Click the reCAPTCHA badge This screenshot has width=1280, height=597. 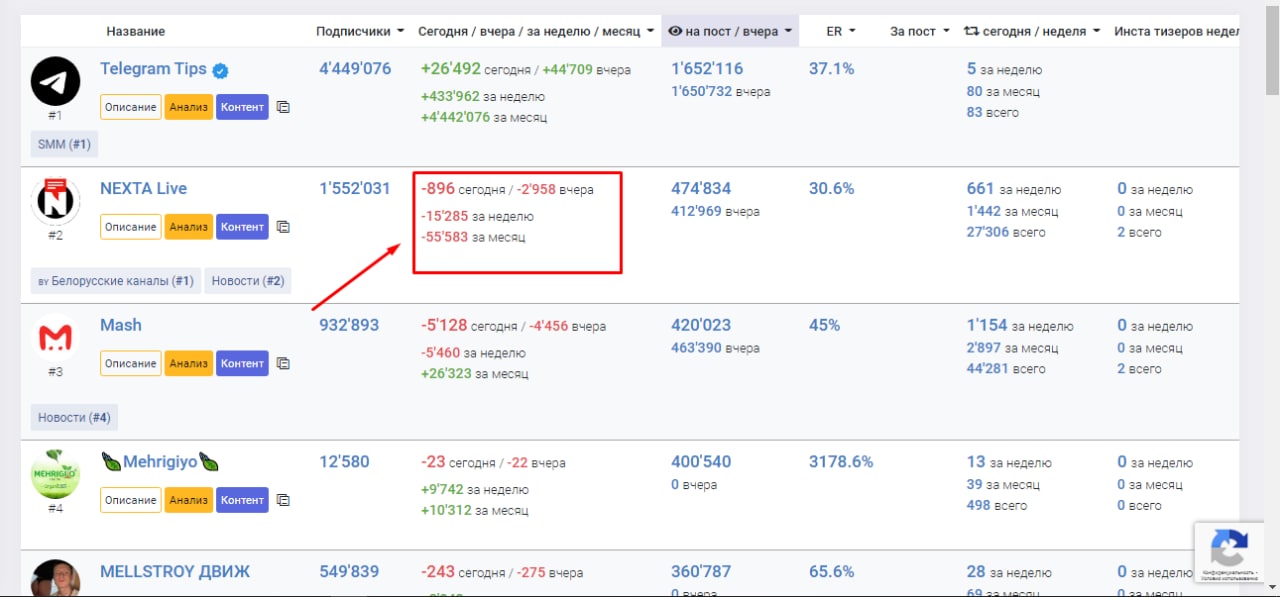coord(1228,551)
